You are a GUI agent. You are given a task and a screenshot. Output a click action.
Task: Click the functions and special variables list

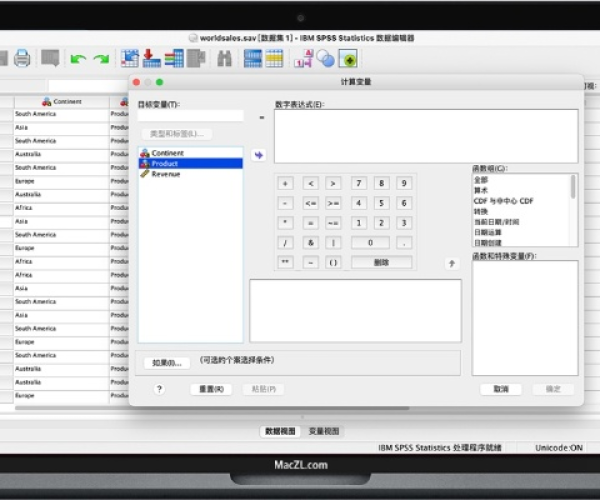[x=525, y=318]
